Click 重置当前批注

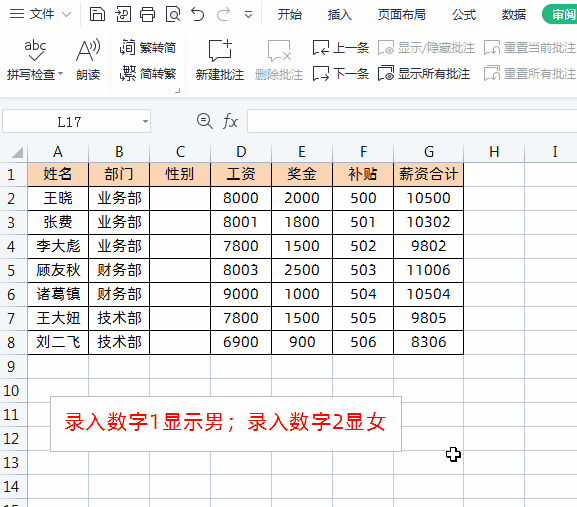click(530, 47)
